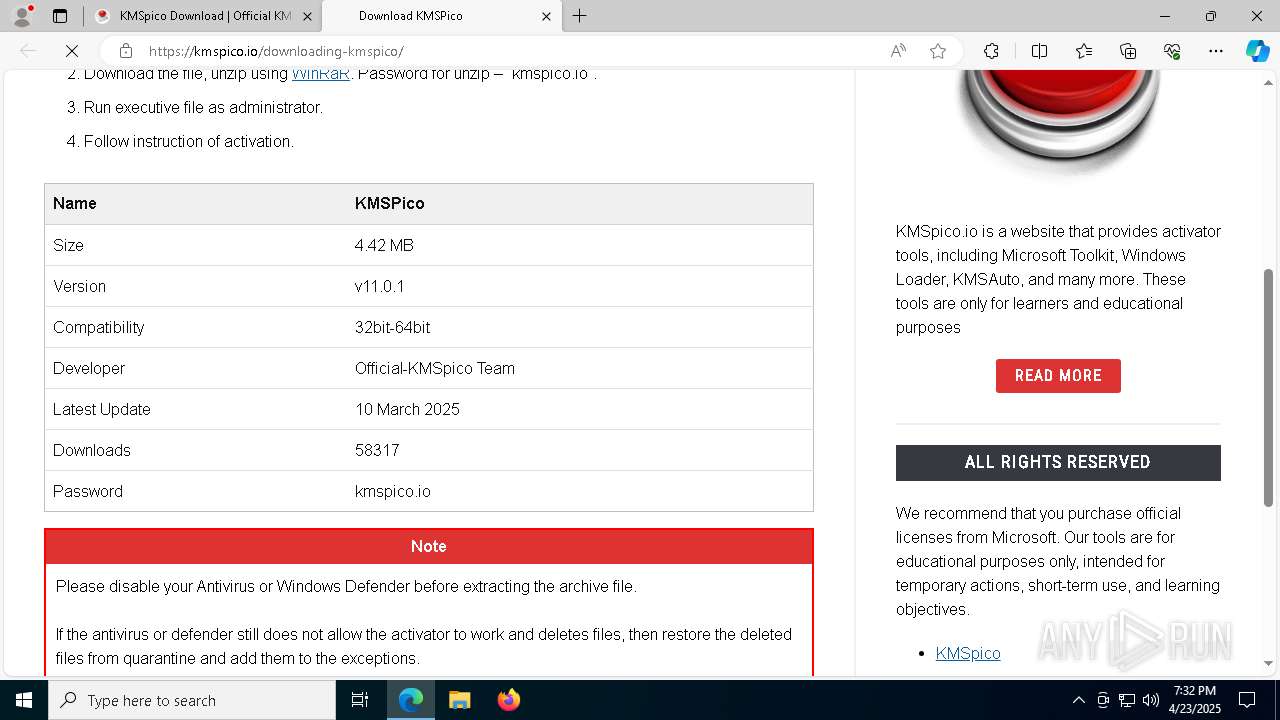
Task: Open the KMSpico sidebar link
Action: click(x=968, y=653)
